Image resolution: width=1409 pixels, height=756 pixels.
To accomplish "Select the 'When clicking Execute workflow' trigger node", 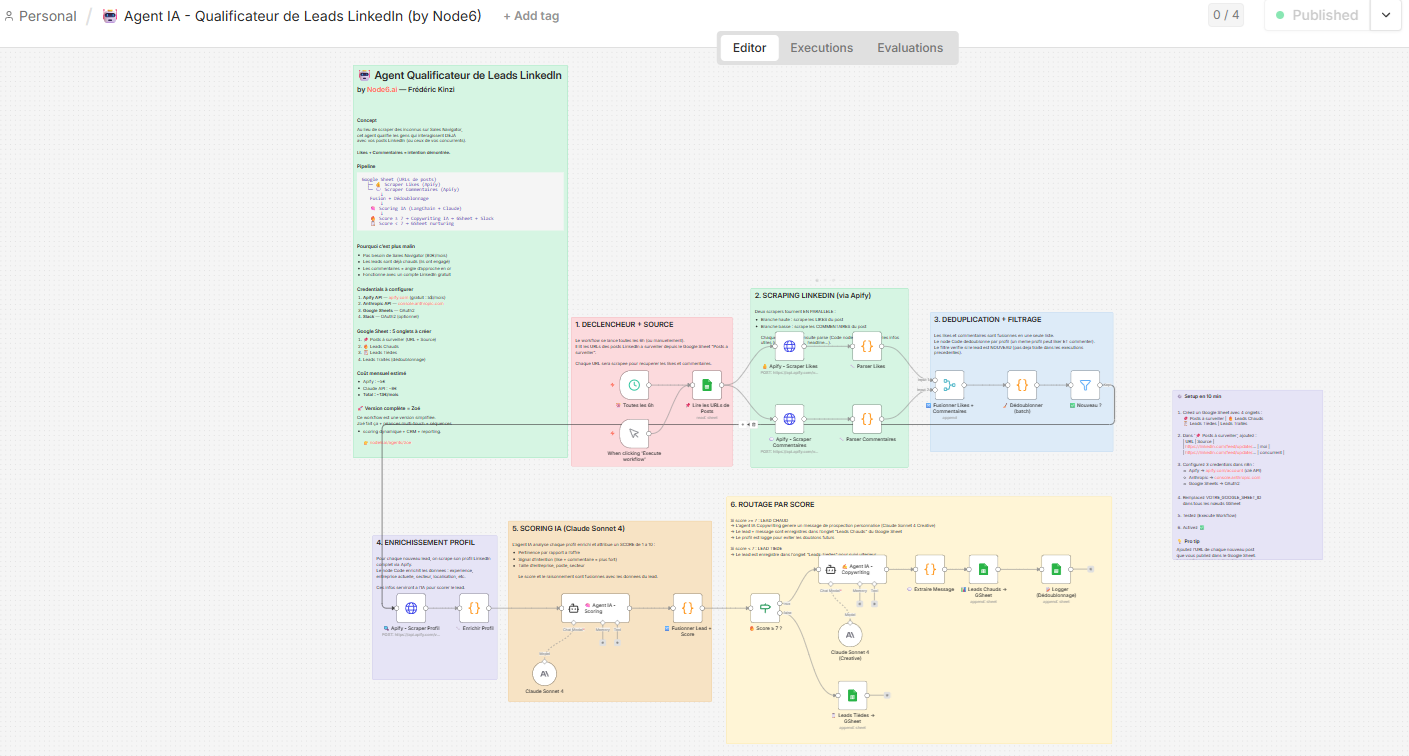I will click(635, 433).
